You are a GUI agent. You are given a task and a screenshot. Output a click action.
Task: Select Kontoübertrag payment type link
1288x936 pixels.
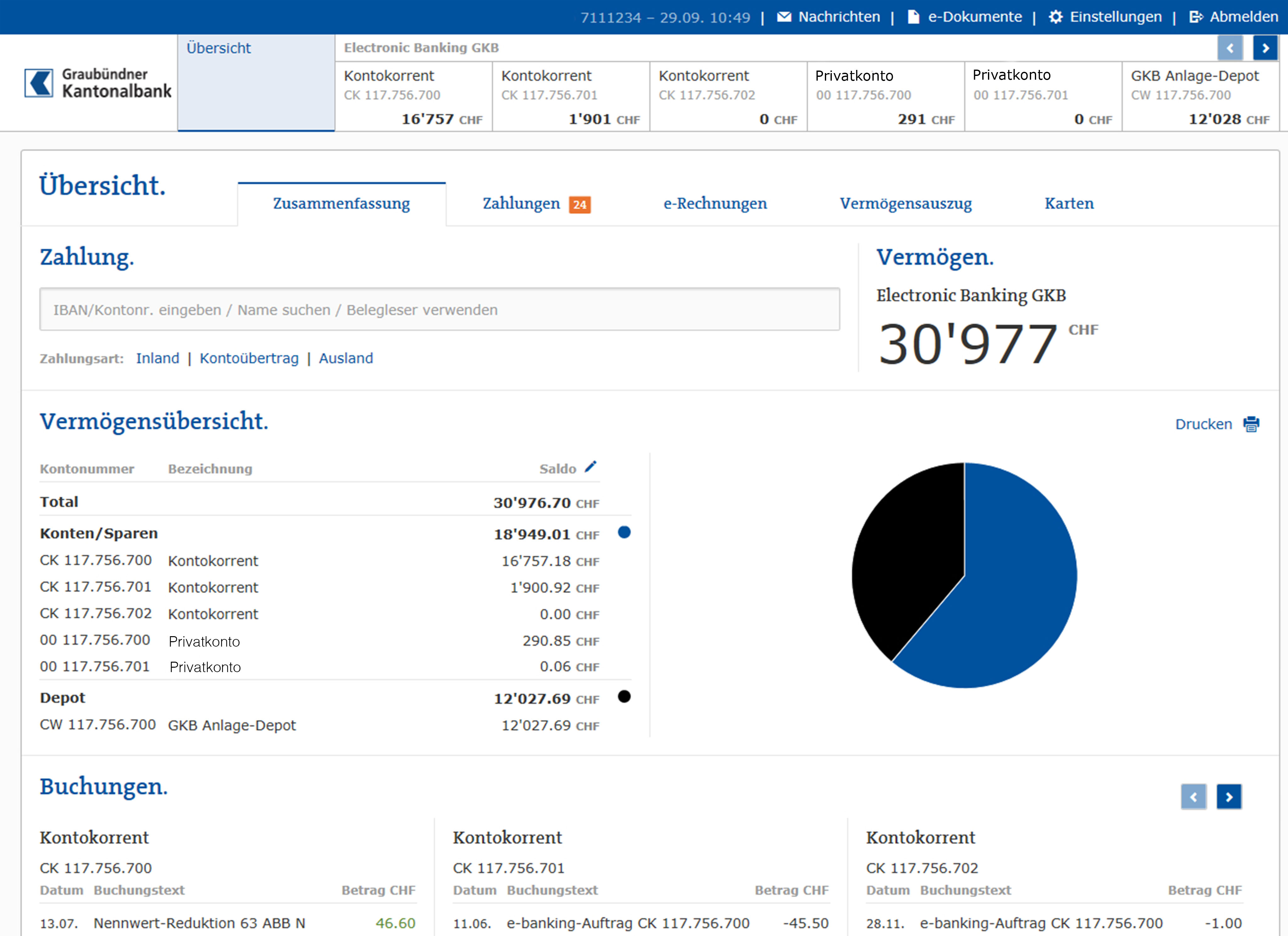coord(249,358)
